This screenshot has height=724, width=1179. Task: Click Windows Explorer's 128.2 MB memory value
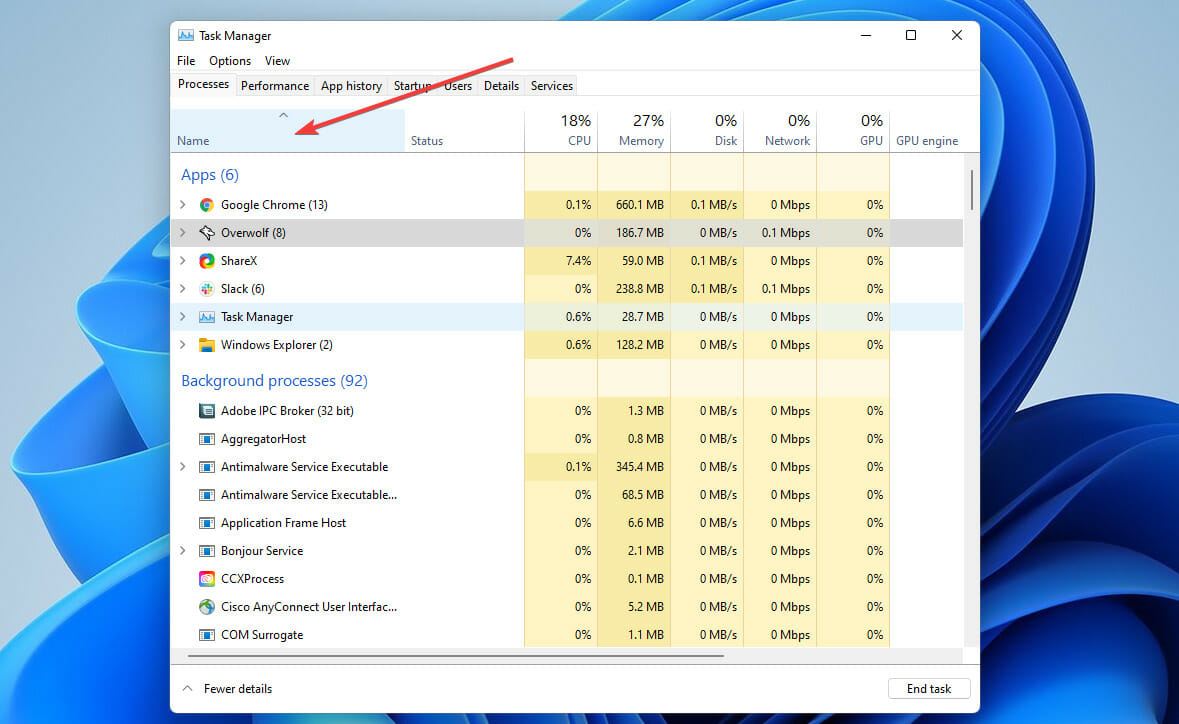640,344
